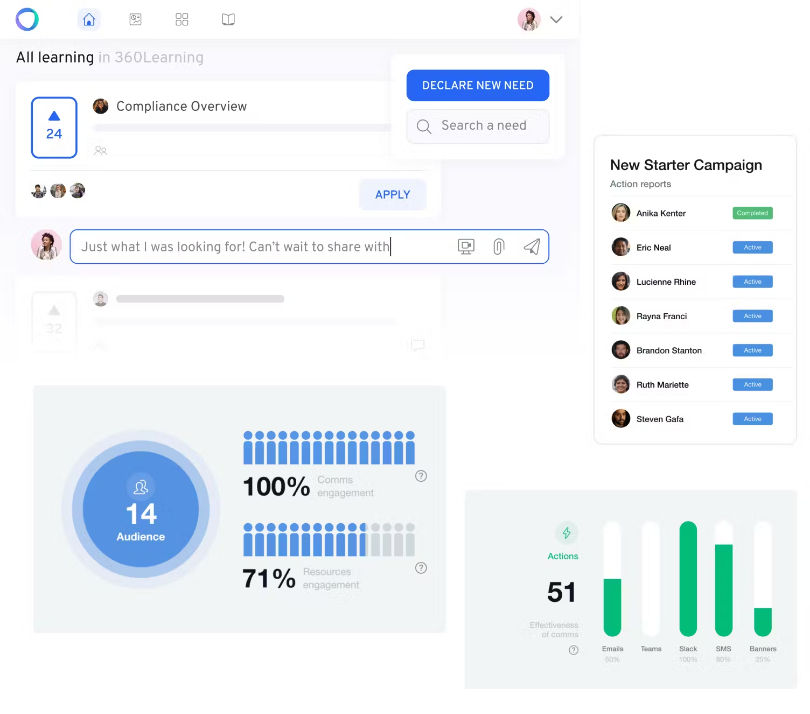
Task: Click the question mark beside Resources engagement
Action: (421, 567)
